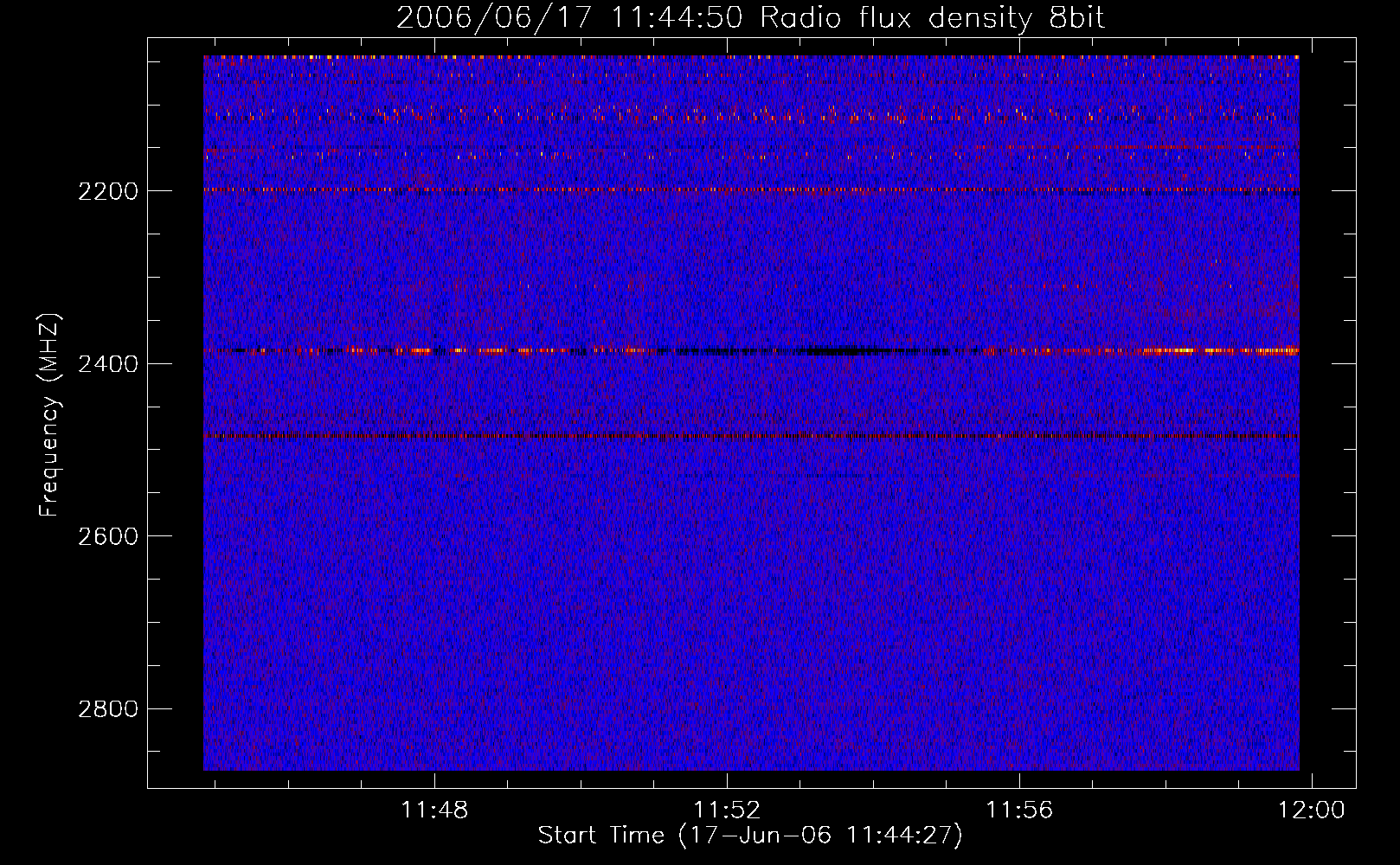This screenshot has width=1400, height=865.
Task: Click the 11:56 time tick label
Action: pyautogui.click(x=1019, y=811)
